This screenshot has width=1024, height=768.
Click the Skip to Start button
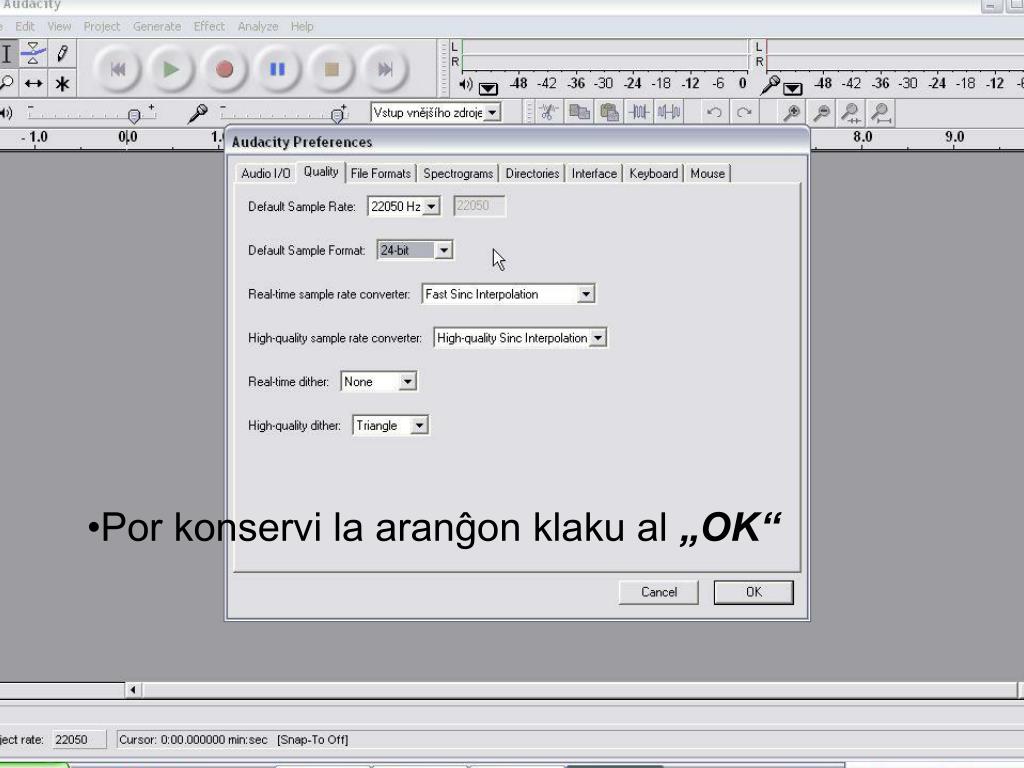tap(118, 69)
